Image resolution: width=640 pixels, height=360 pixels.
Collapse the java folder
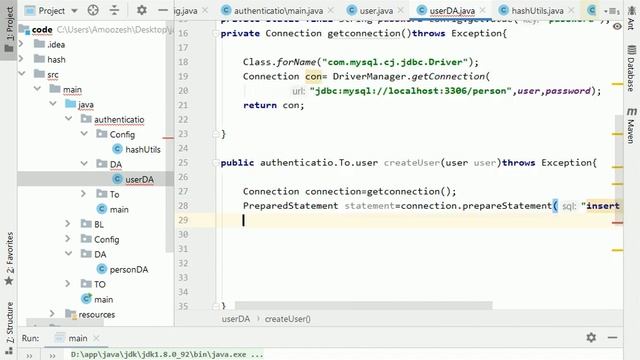tap(53, 104)
